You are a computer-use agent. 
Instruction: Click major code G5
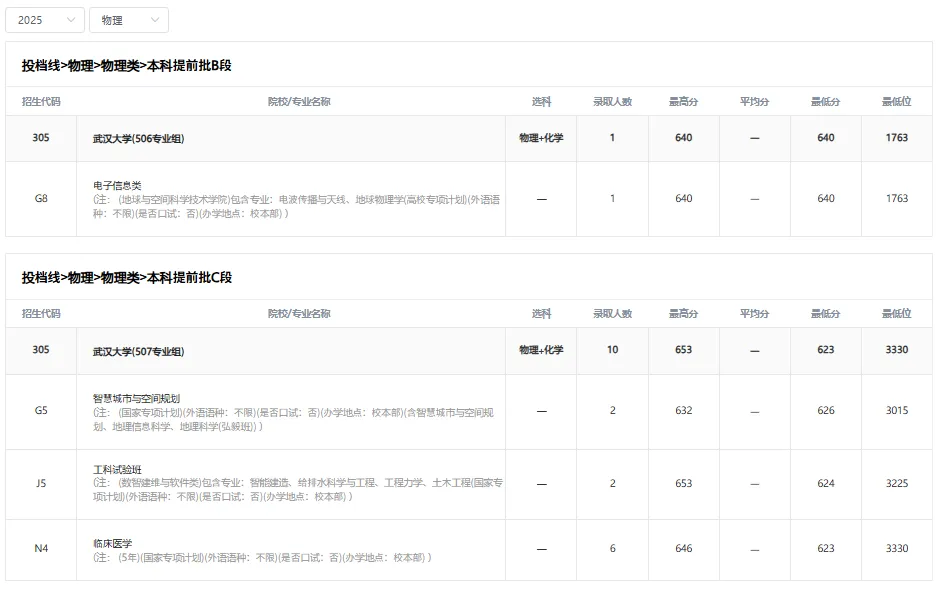41,410
